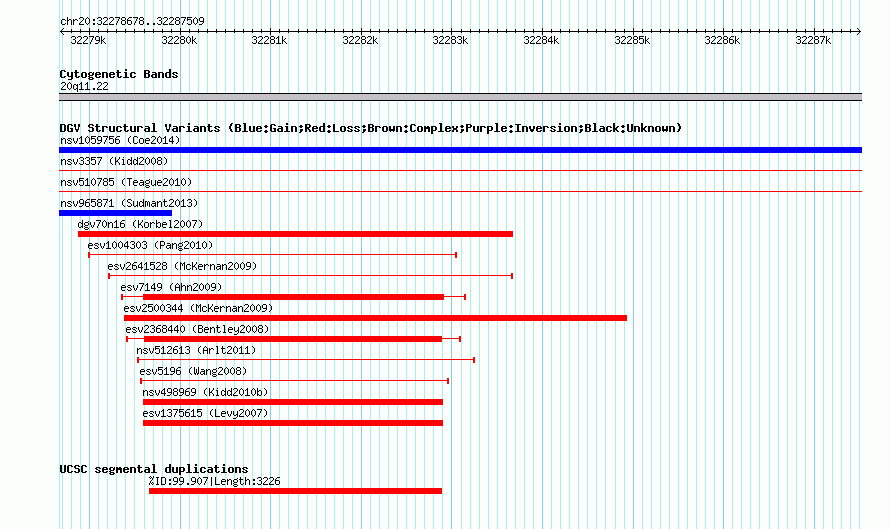Click the esv1375615 (Levy2007) label text
890x529 pixels.
pyautogui.click(x=205, y=413)
